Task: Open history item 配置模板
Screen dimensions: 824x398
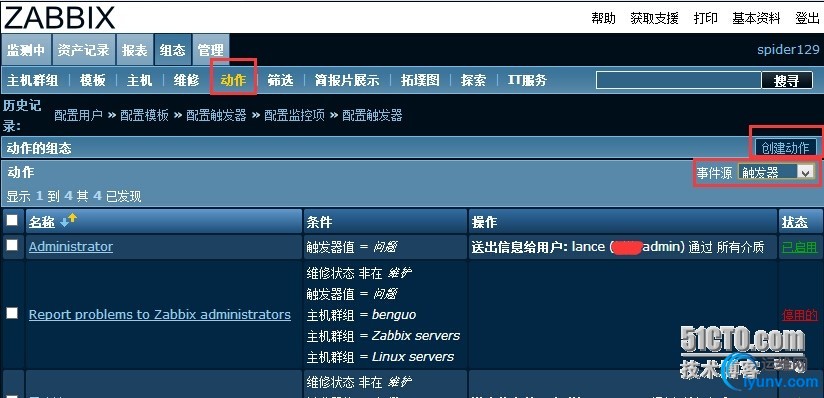Action: (145, 115)
